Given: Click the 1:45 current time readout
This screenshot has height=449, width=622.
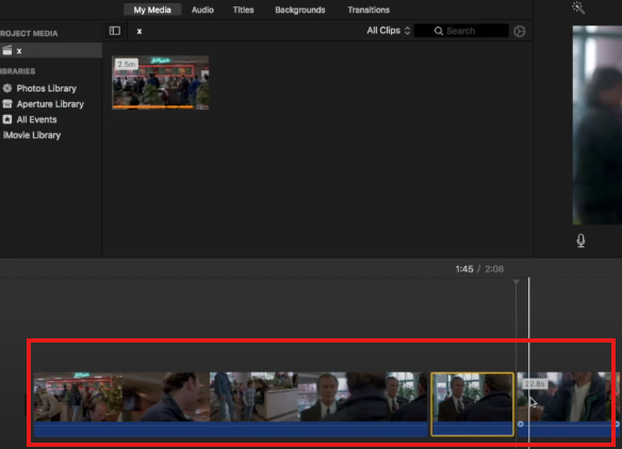Looking at the screenshot, I should [x=464, y=269].
